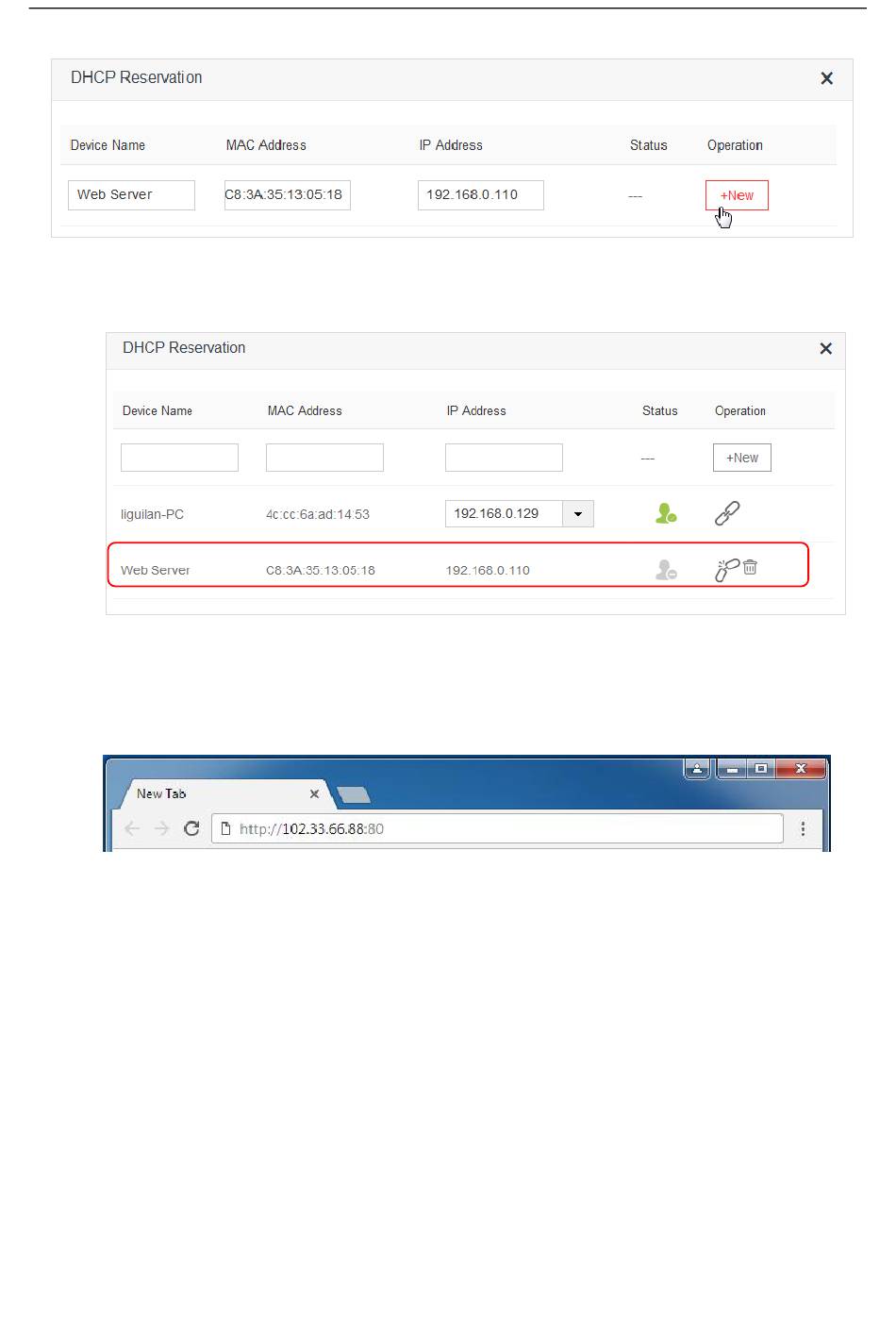Click the page icon in address bar
This screenshot has height=1318, width=896.
[225, 828]
